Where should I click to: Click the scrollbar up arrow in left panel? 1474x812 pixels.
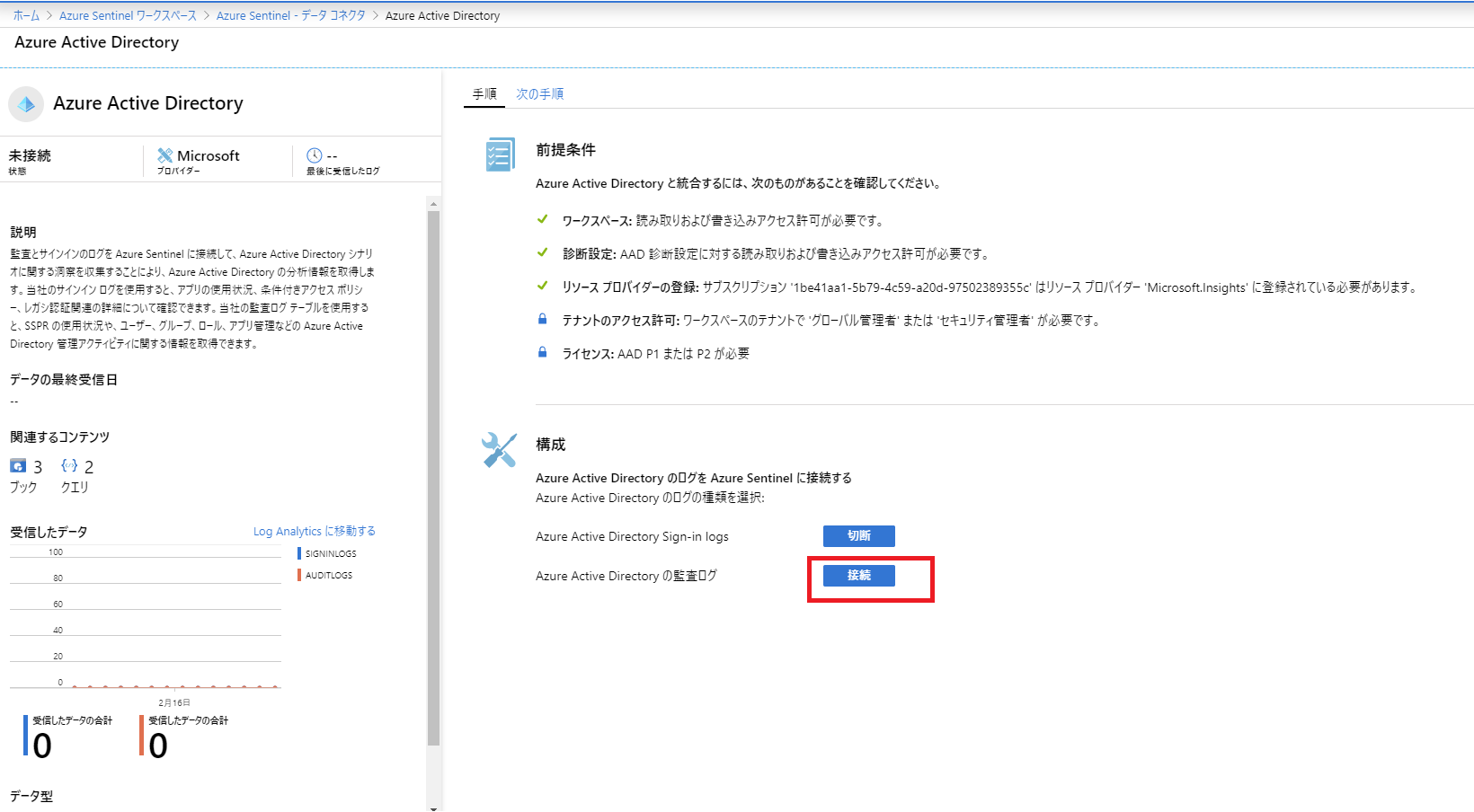pos(434,204)
